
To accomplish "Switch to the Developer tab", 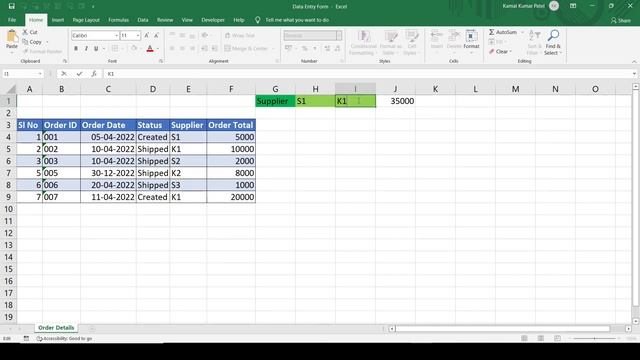I will 213,20.
